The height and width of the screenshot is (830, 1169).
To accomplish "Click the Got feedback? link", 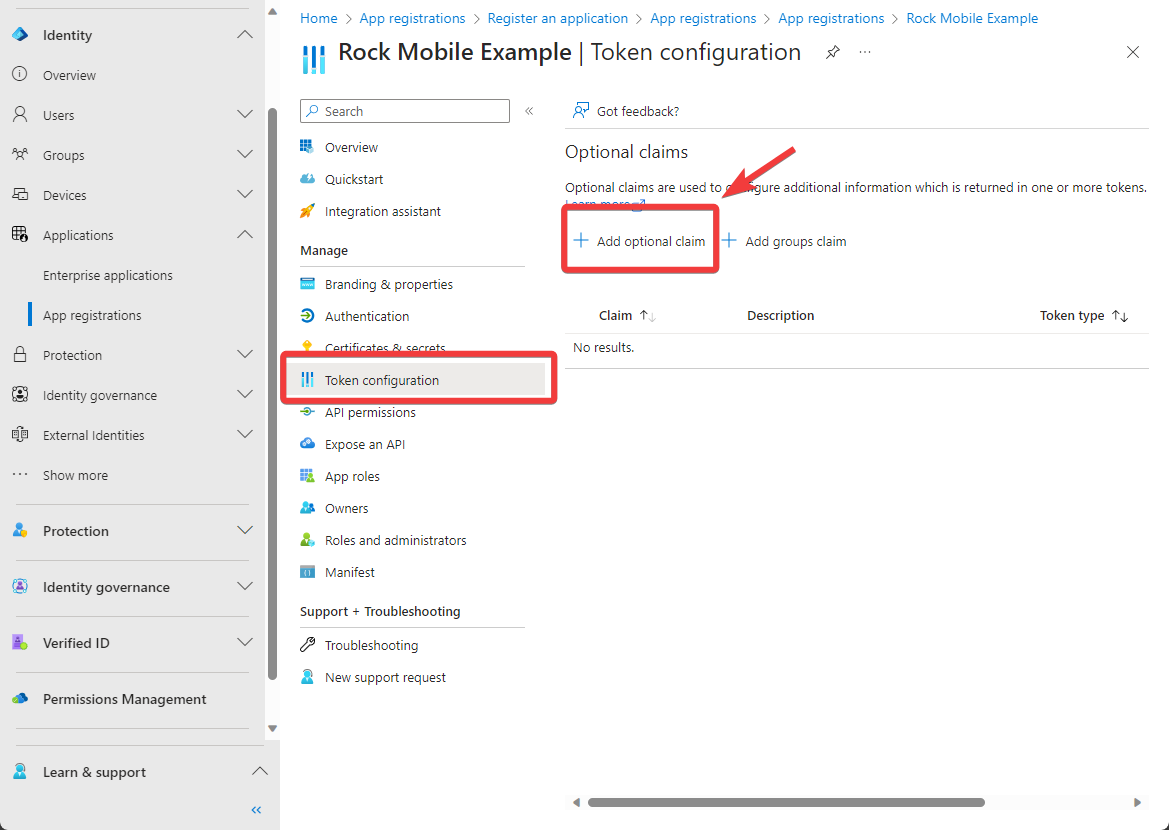I will pyautogui.click(x=637, y=111).
